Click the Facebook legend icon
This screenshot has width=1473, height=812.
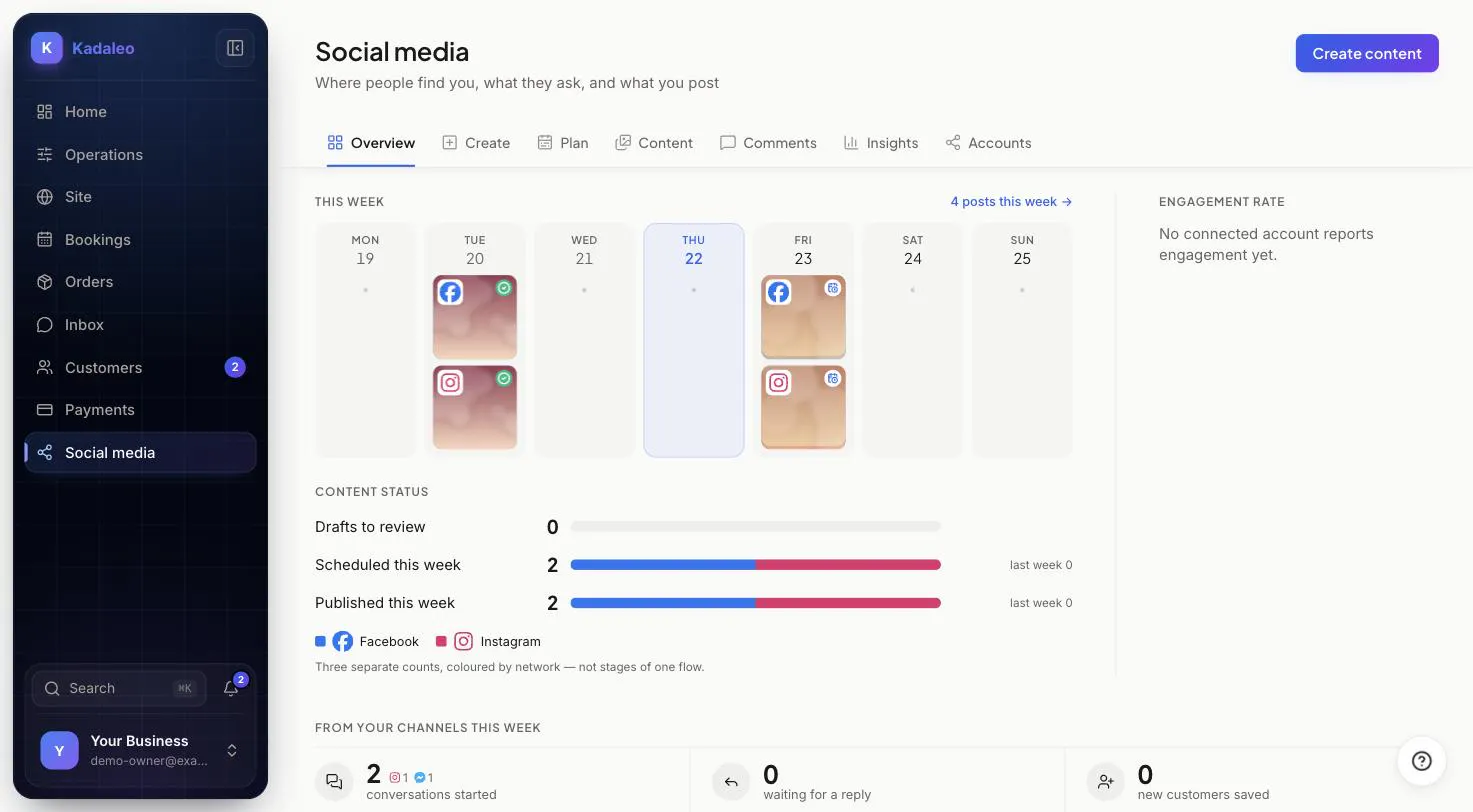coord(343,642)
